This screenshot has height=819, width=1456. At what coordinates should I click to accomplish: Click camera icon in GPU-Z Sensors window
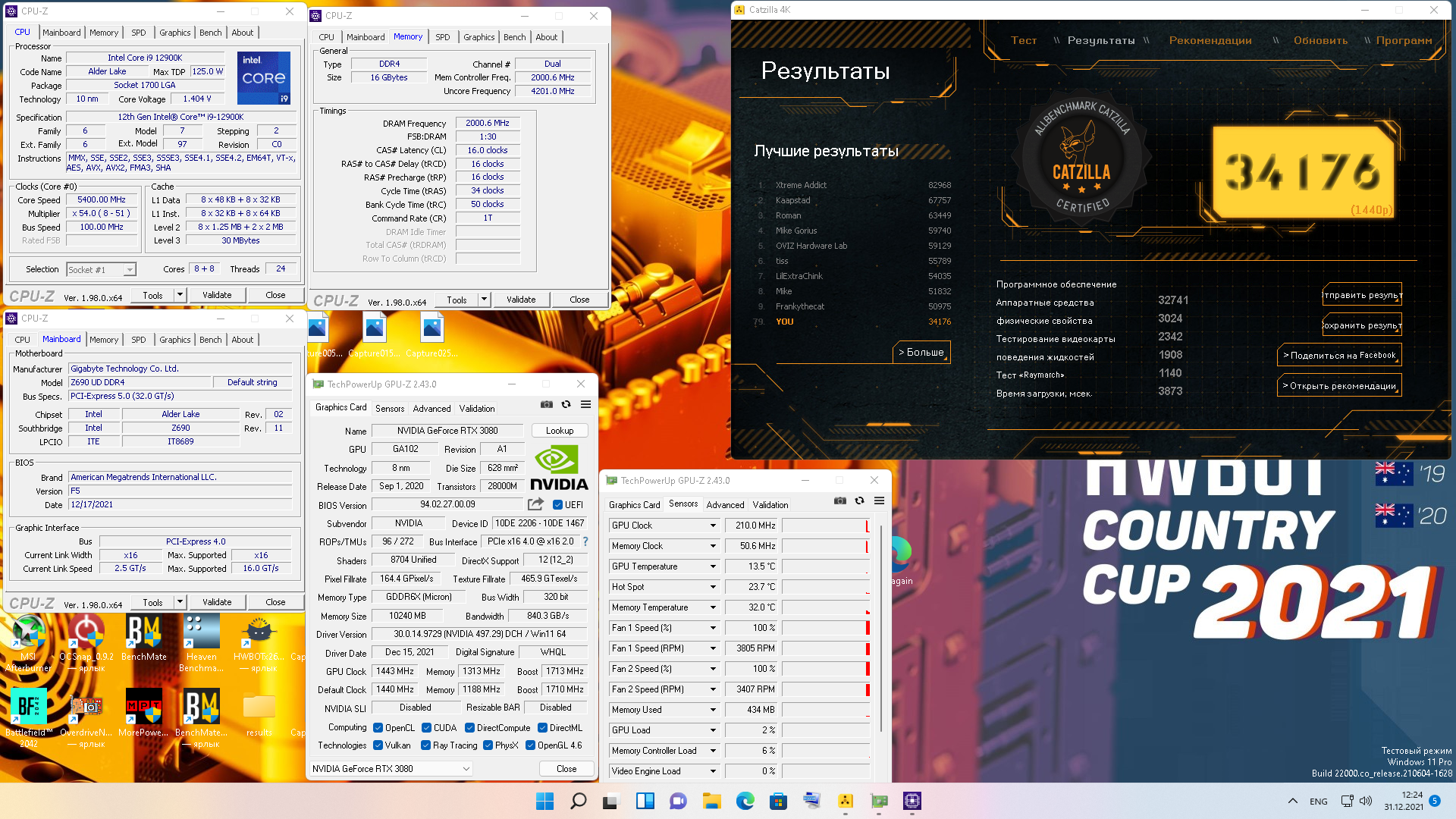coord(839,501)
